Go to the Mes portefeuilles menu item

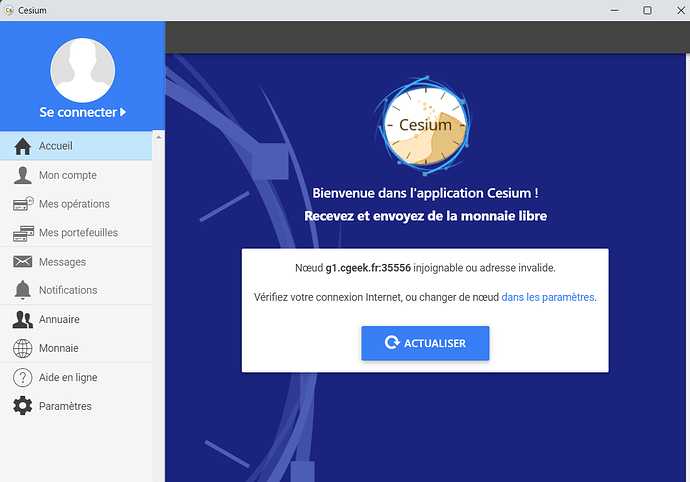[x=78, y=233]
